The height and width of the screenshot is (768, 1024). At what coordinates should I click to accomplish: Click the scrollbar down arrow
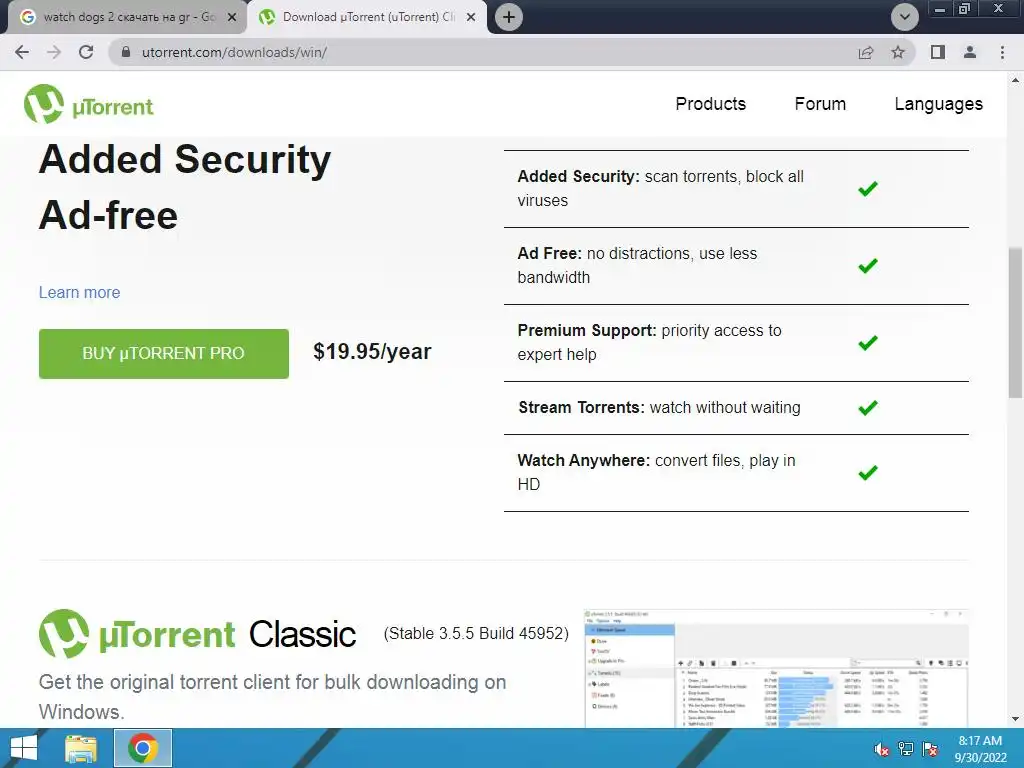1015,720
